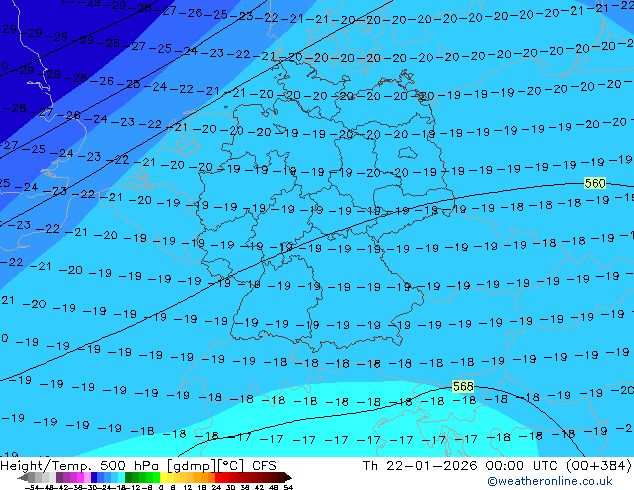Image resolution: width=634 pixels, height=490 pixels.
Task: Pick the cyan legend swatch at -18
Action: (x=121, y=477)
